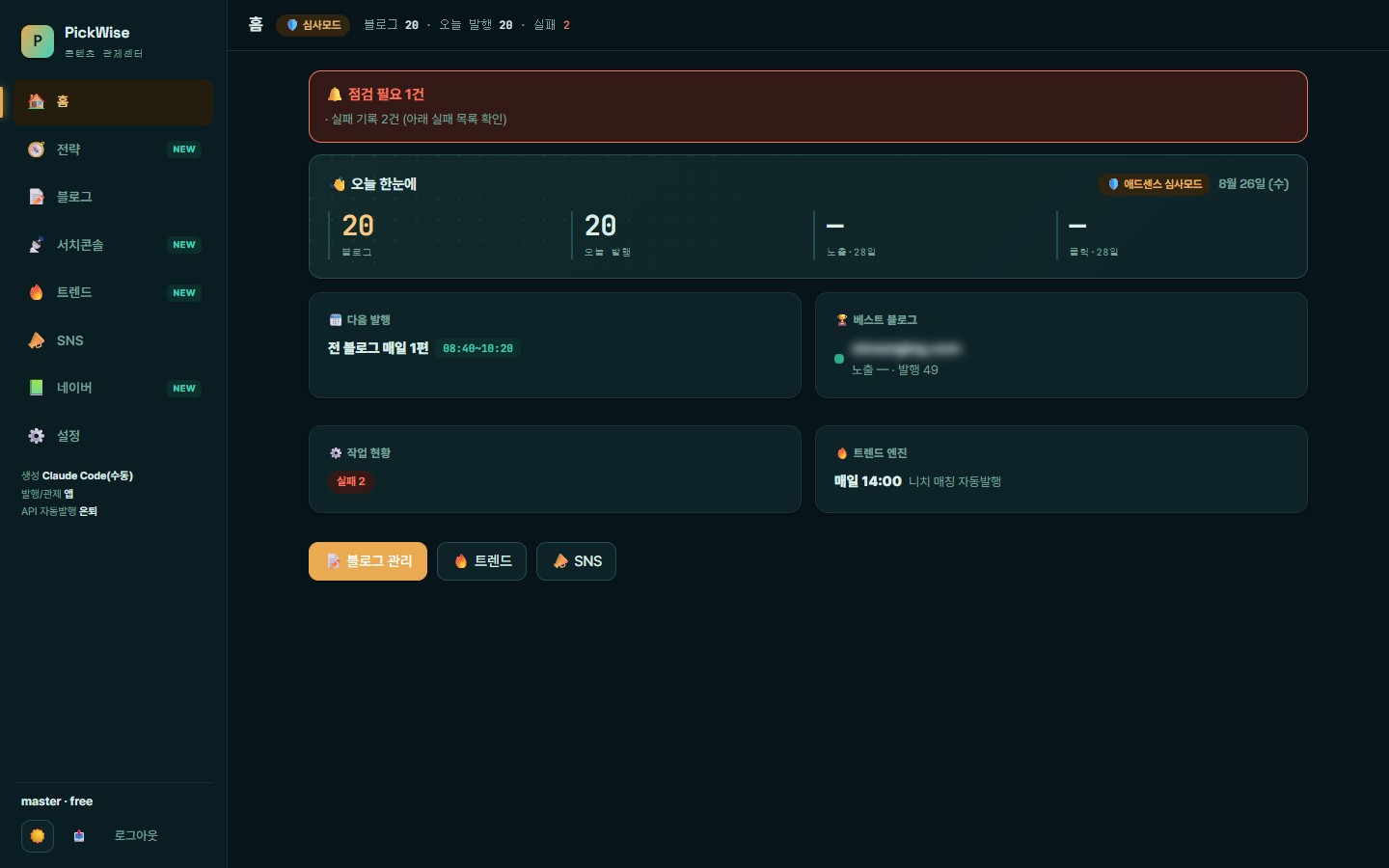Click the PickWise green P logo
The height and width of the screenshot is (868, 1389).
click(x=38, y=41)
